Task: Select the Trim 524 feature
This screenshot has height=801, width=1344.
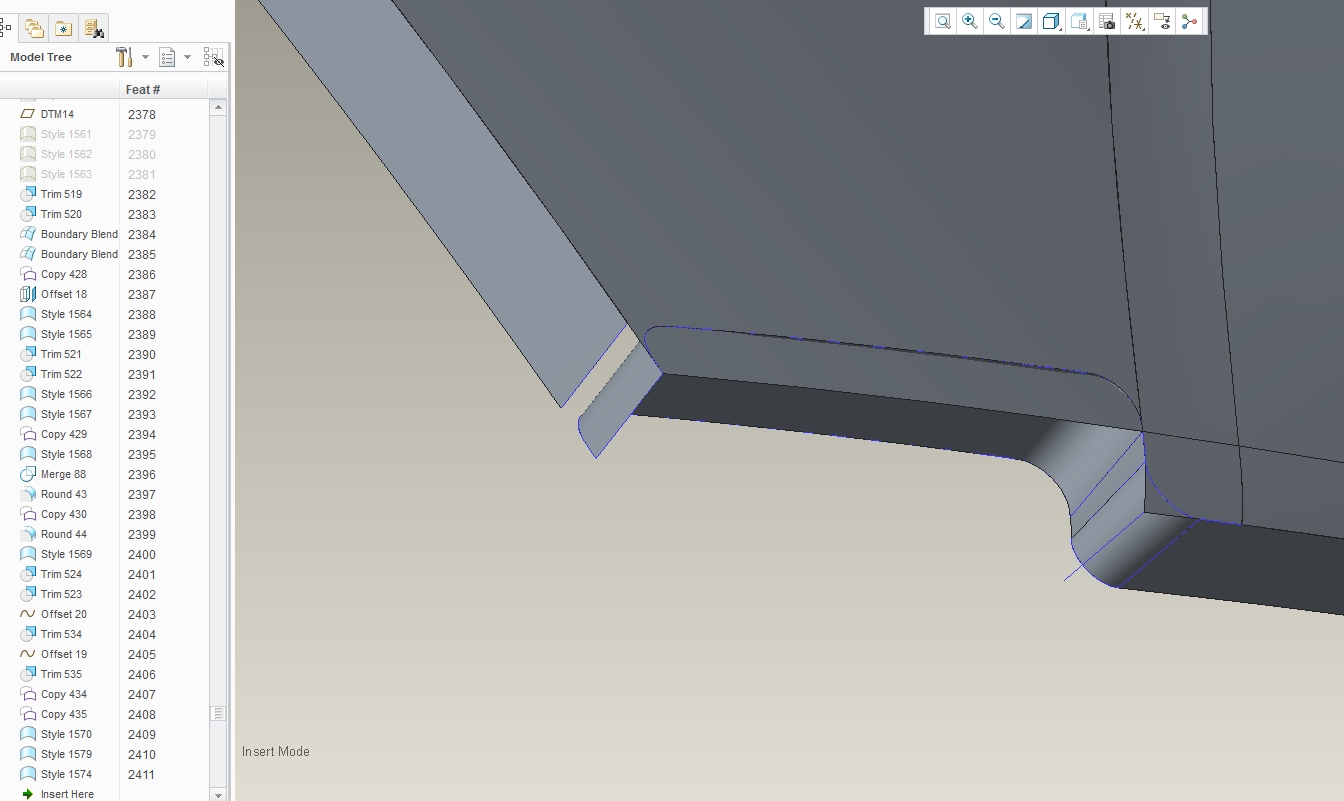Action: [61, 574]
